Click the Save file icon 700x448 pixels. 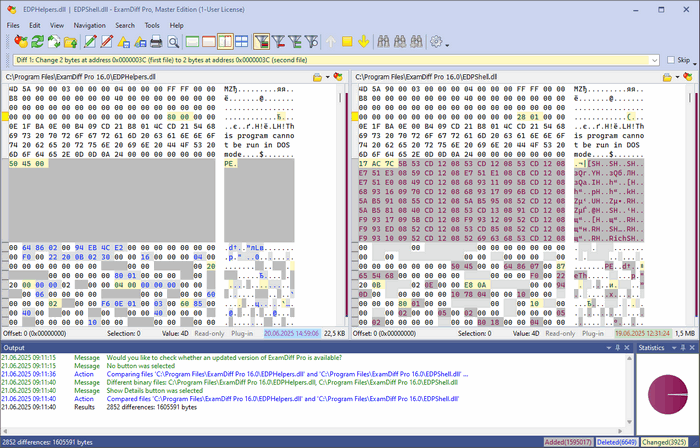click(124, 42)
